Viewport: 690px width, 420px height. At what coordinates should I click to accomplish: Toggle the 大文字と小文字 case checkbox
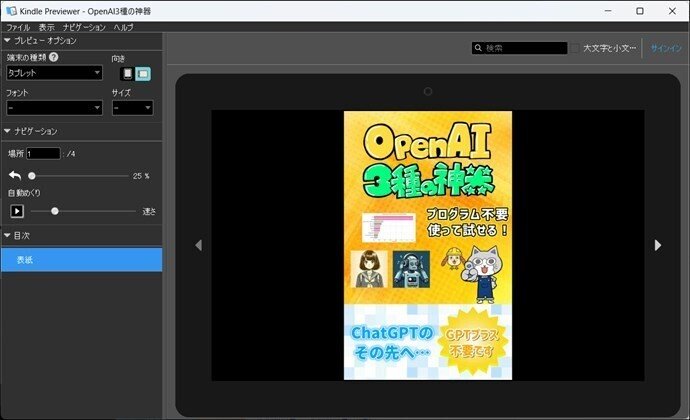click(x=575, y=48)
